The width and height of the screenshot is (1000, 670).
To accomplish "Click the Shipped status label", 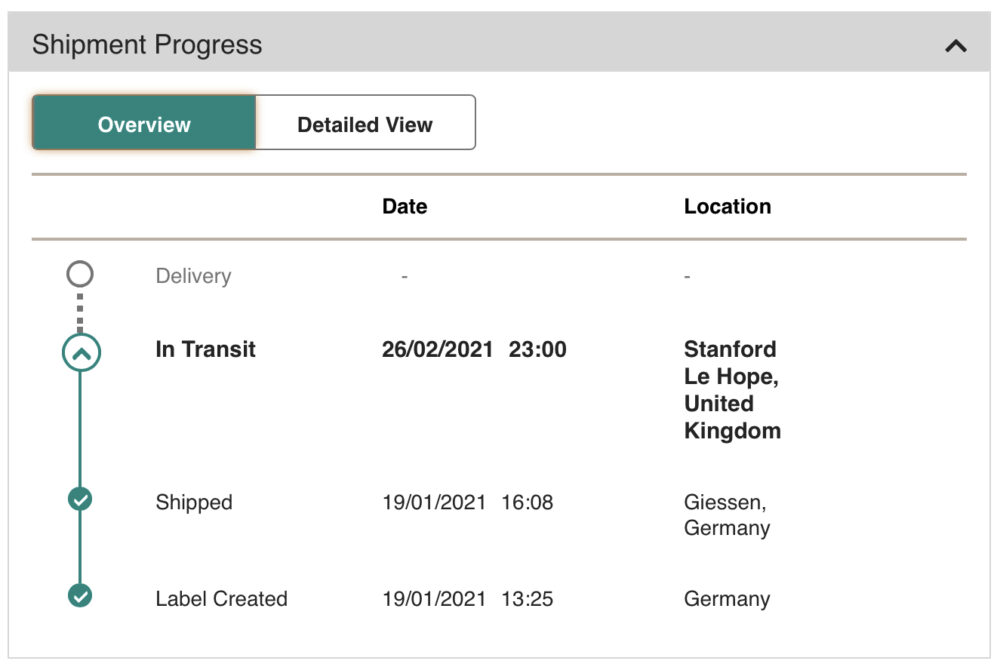I will pyautogui.click(x=194, y=502).
